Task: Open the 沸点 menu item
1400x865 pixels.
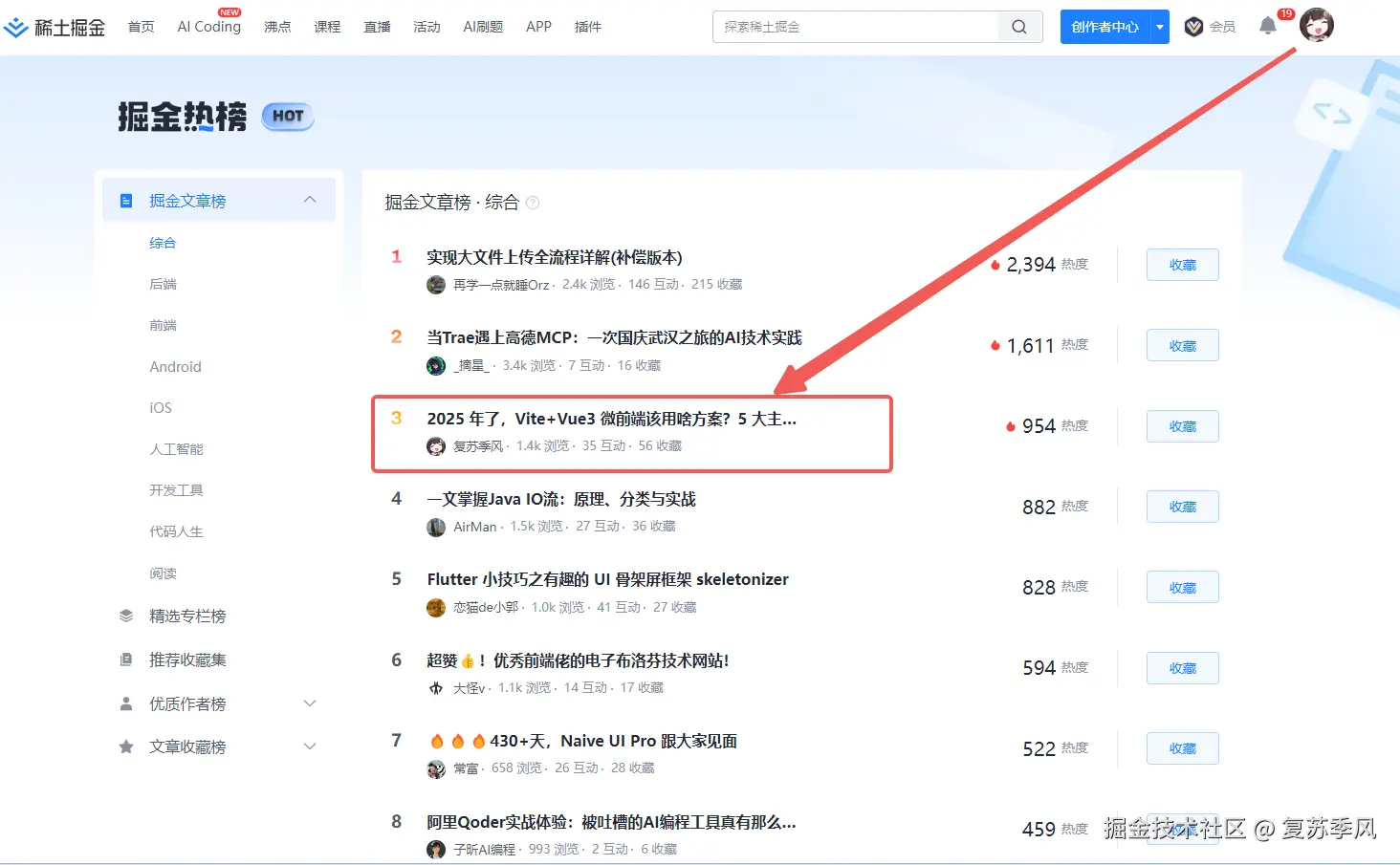Action: 277,27
